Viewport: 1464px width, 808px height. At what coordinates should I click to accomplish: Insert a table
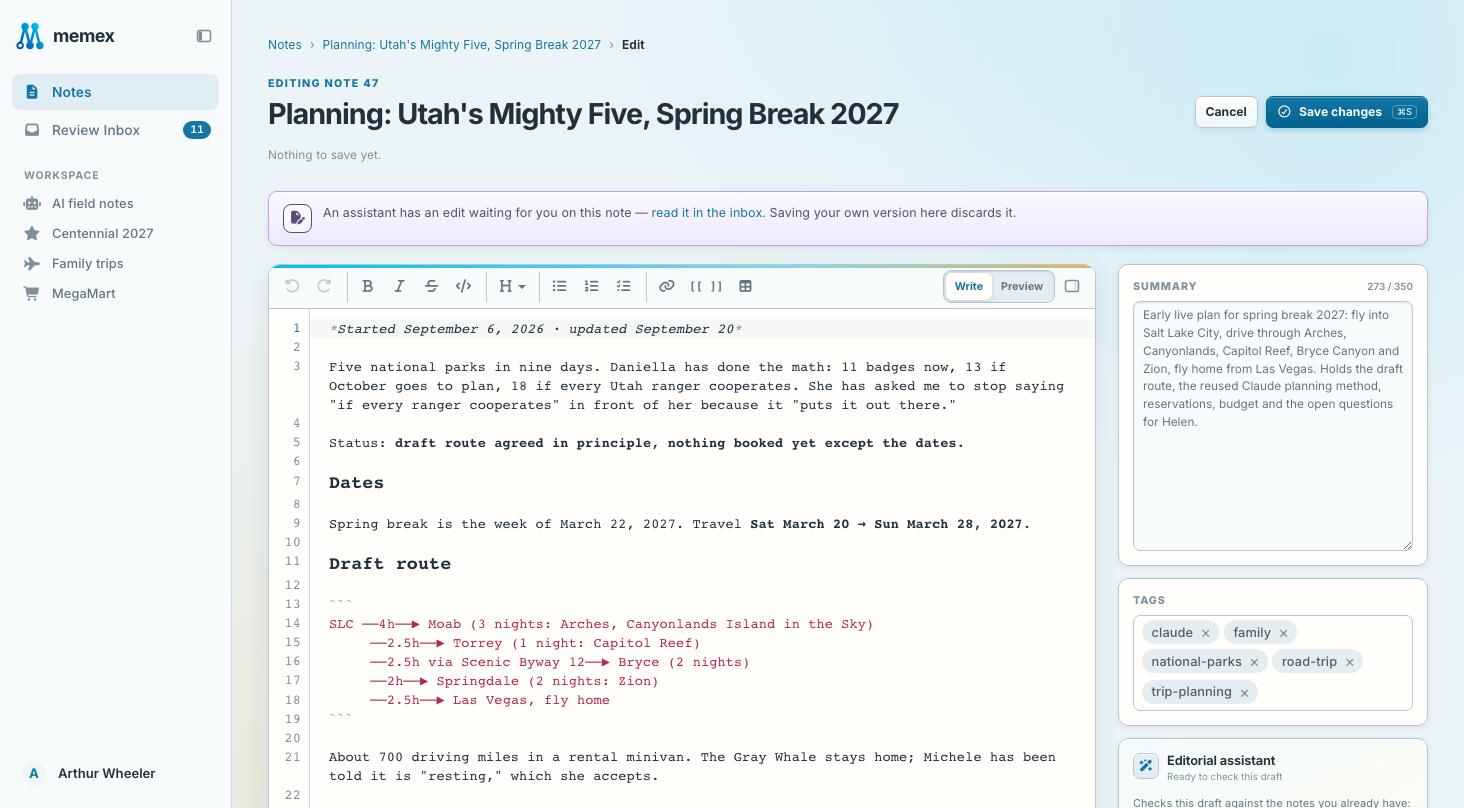745,286
